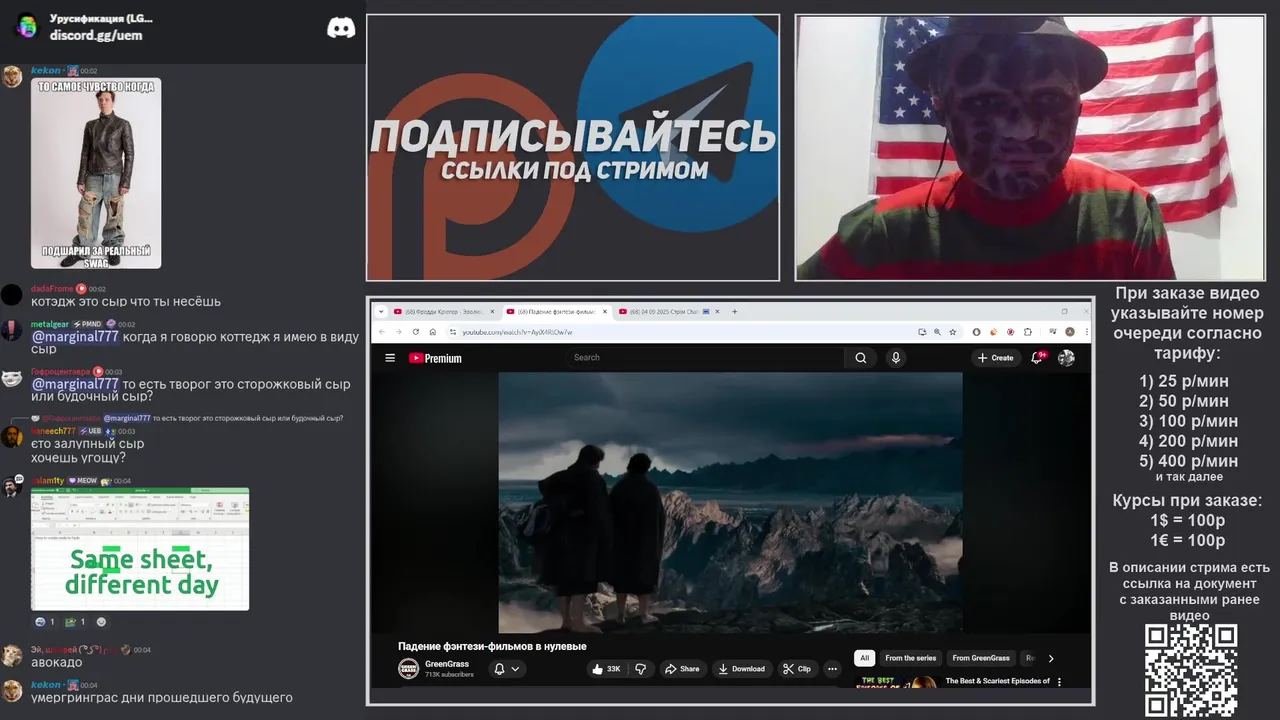Start voice search with microphone icon
The width and height of the screenshot is (1280, 720).
click(x=896, y=358)
